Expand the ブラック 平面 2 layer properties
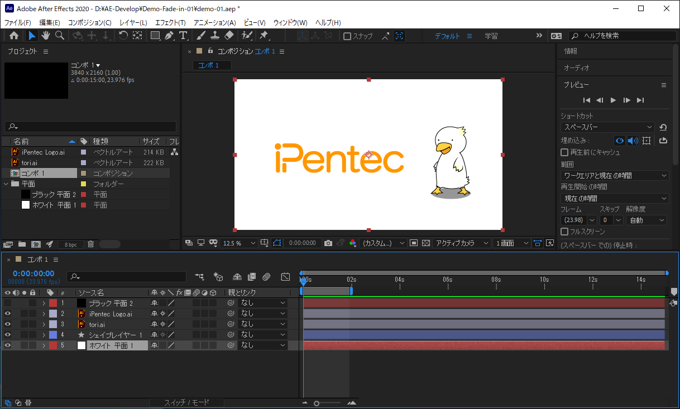Screen dimensions: 680x409 pos(43,303)
